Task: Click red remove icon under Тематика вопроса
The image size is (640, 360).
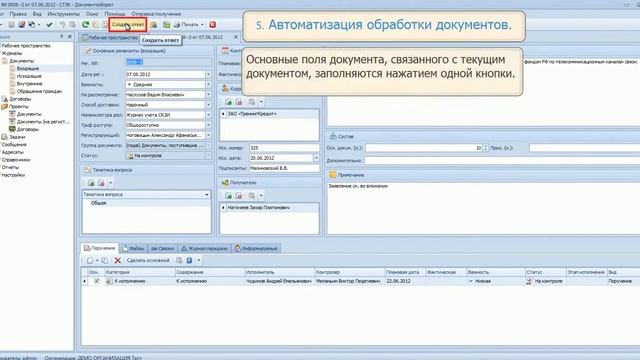Action: (x=101, y=183)
